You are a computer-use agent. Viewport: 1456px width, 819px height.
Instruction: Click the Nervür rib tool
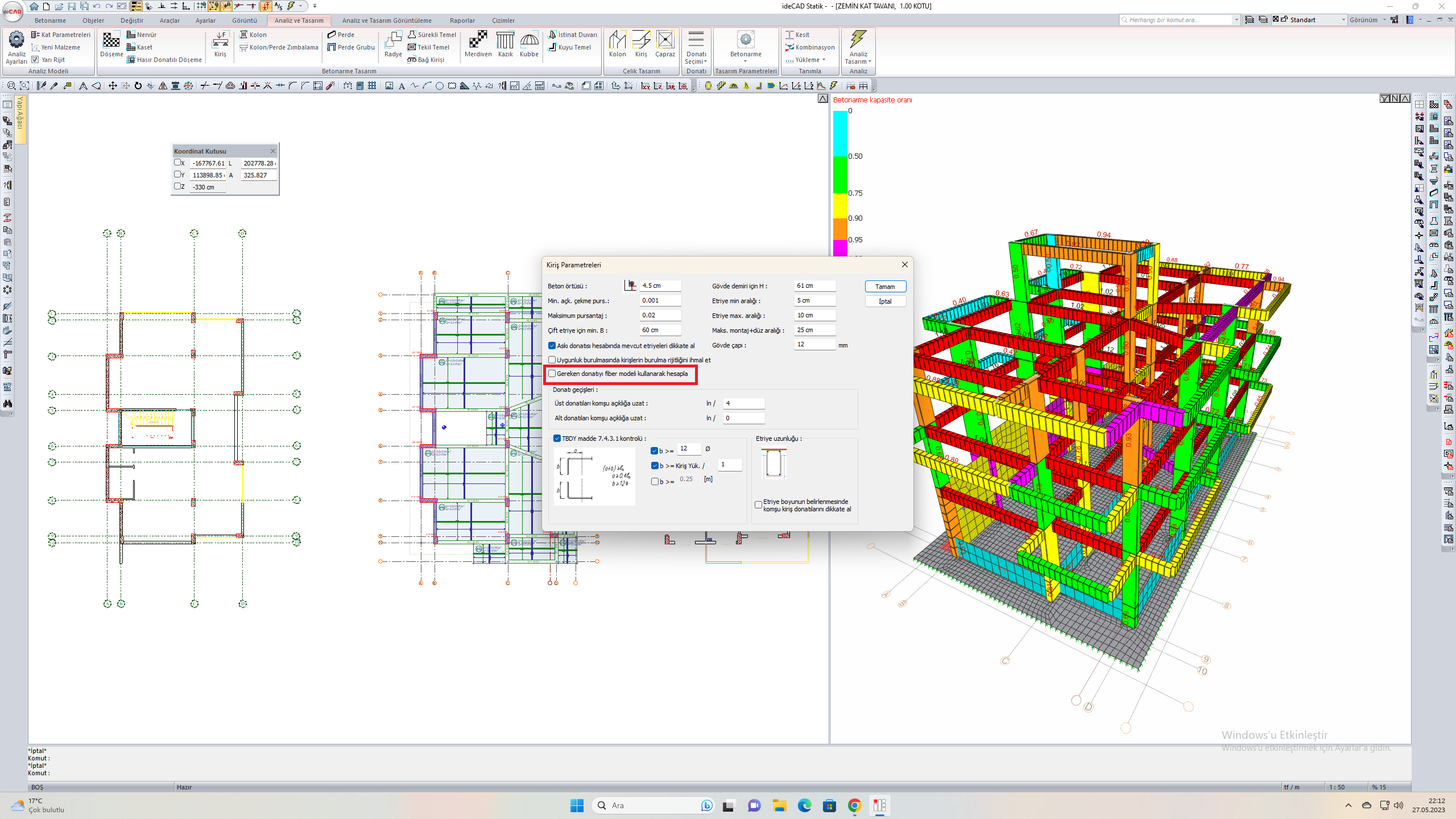click(142, 35)
